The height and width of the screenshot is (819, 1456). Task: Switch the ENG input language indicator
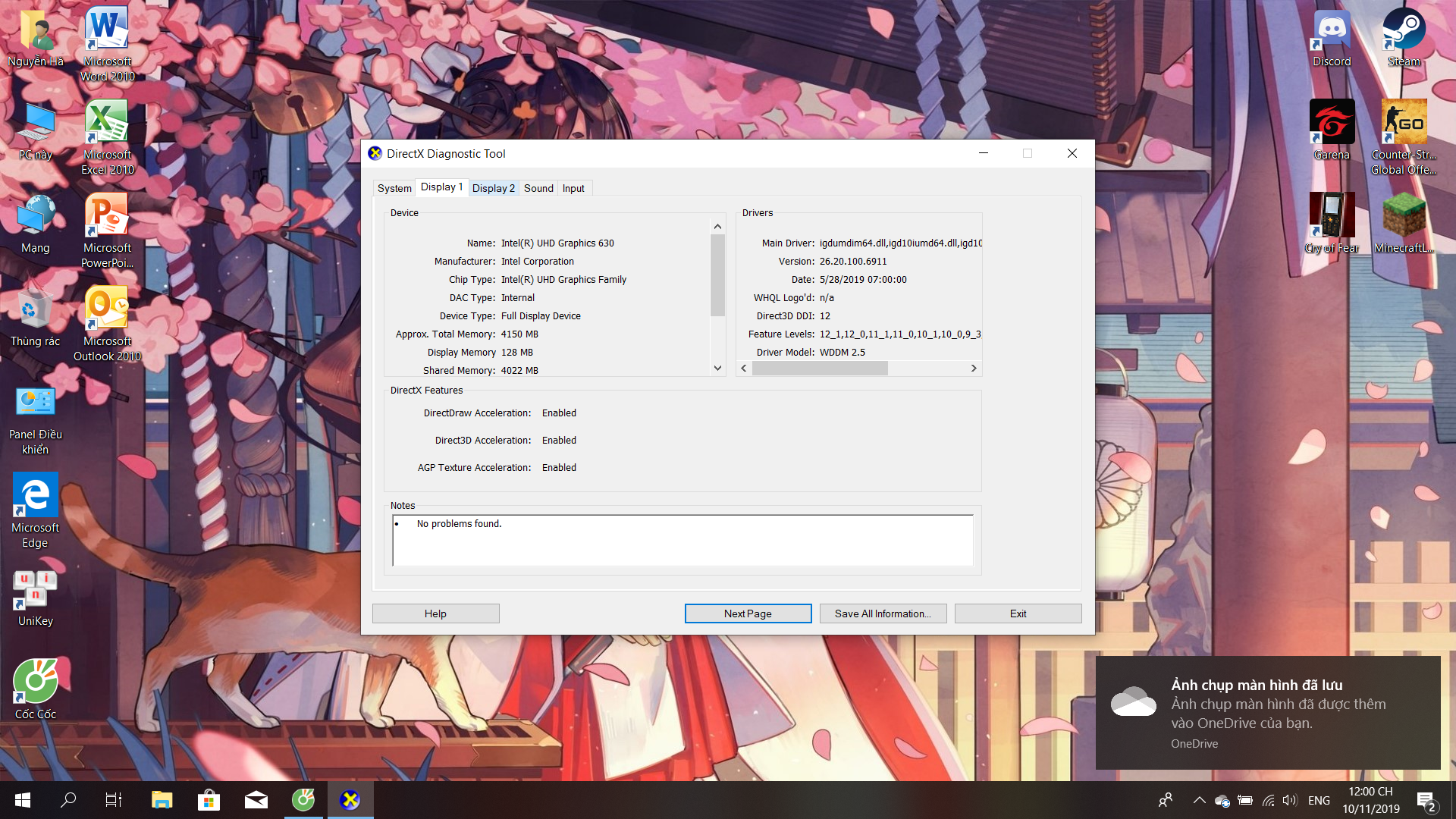pos(1319,800)
